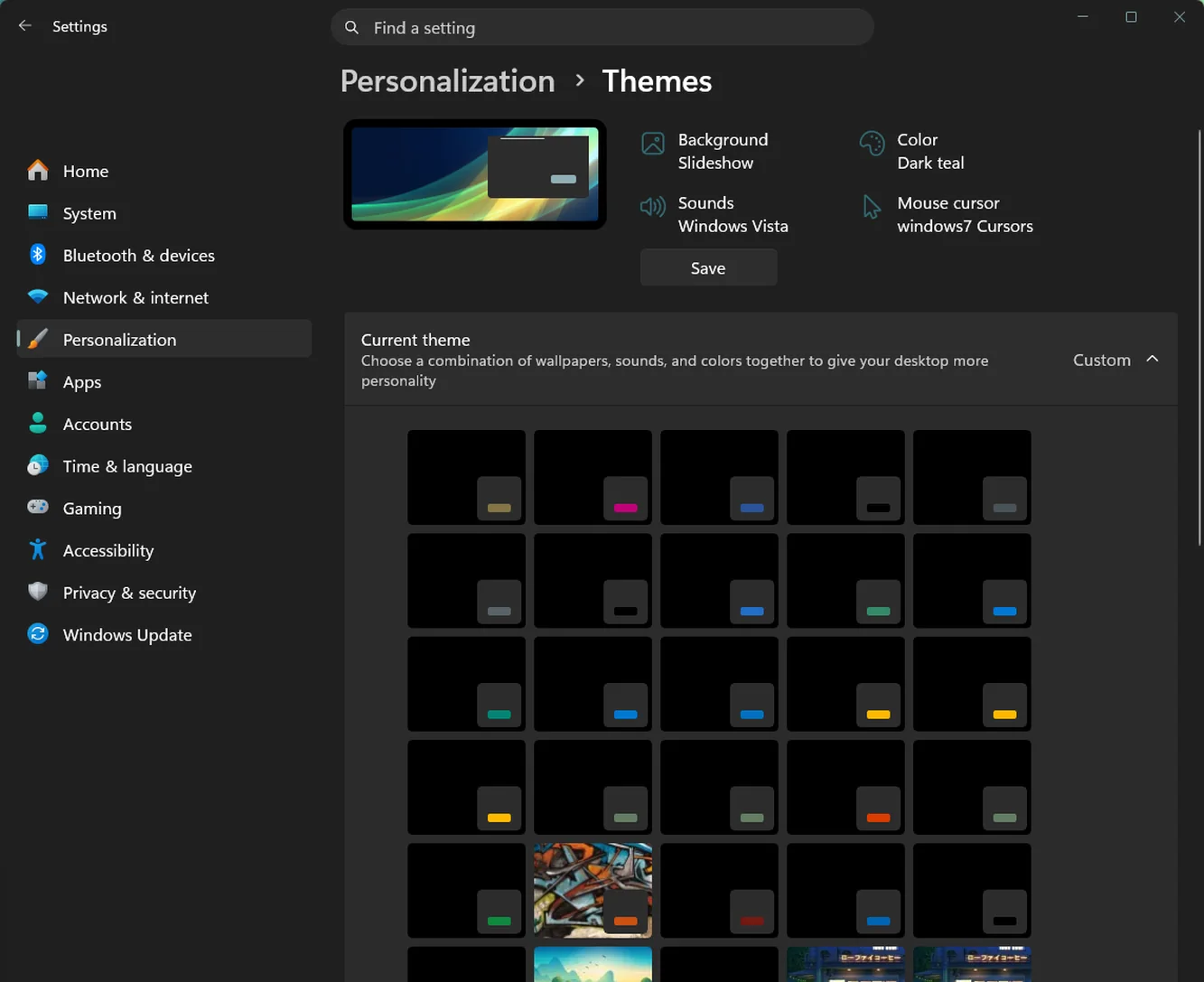Click the search magnifier icon
1204x982 pixels.
352,28
